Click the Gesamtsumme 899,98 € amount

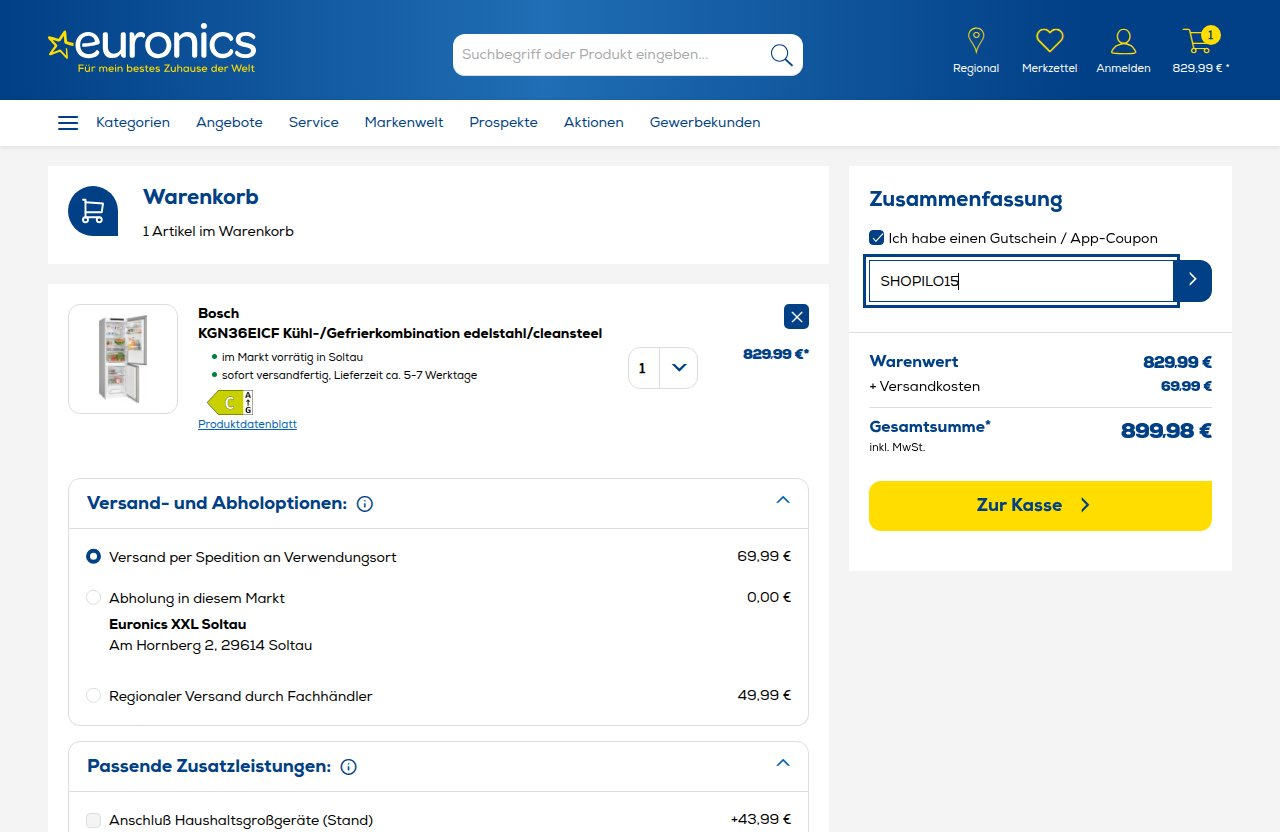pos(1166,431)
